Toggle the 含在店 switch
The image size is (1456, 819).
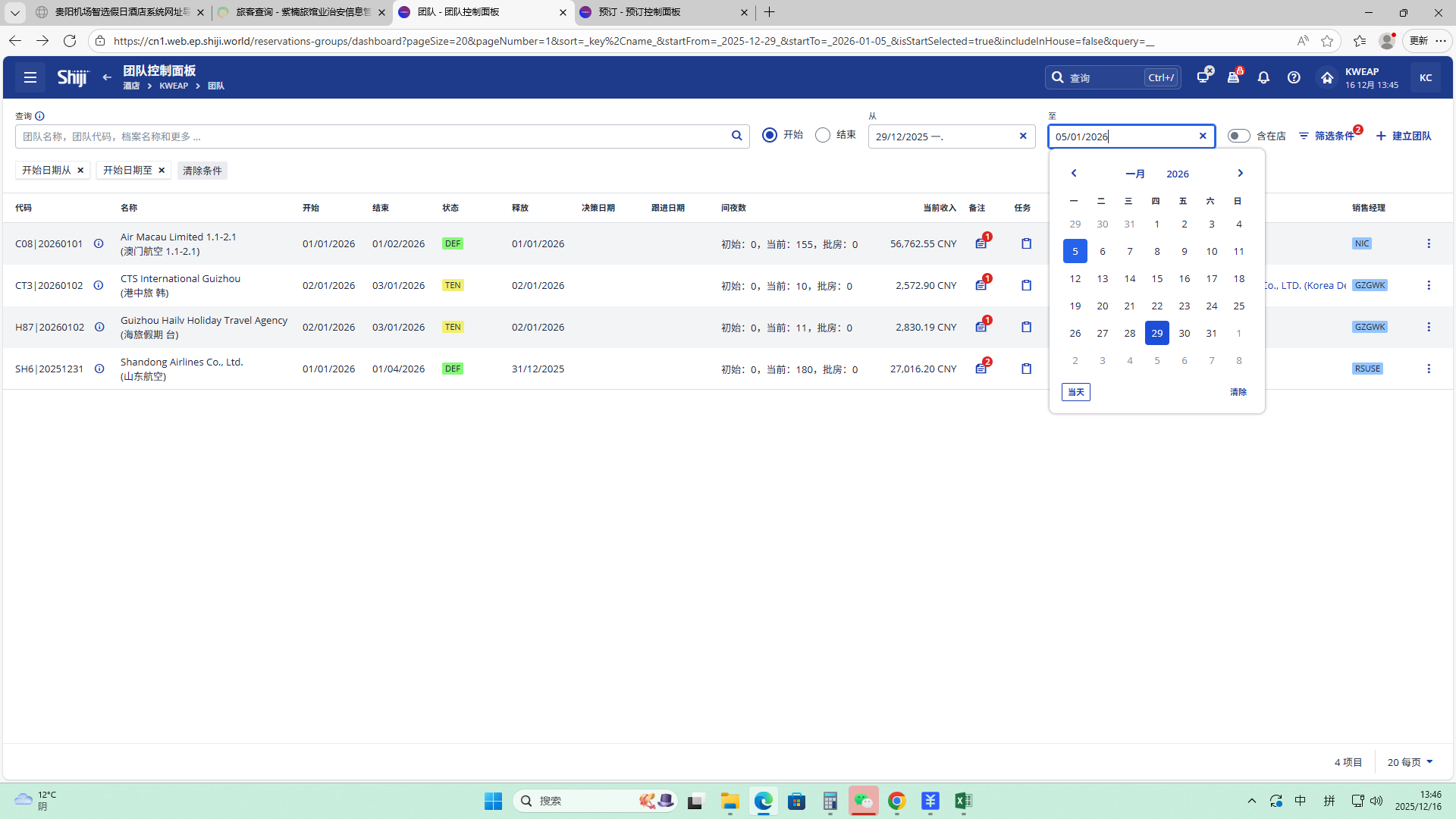(1238, 136)
